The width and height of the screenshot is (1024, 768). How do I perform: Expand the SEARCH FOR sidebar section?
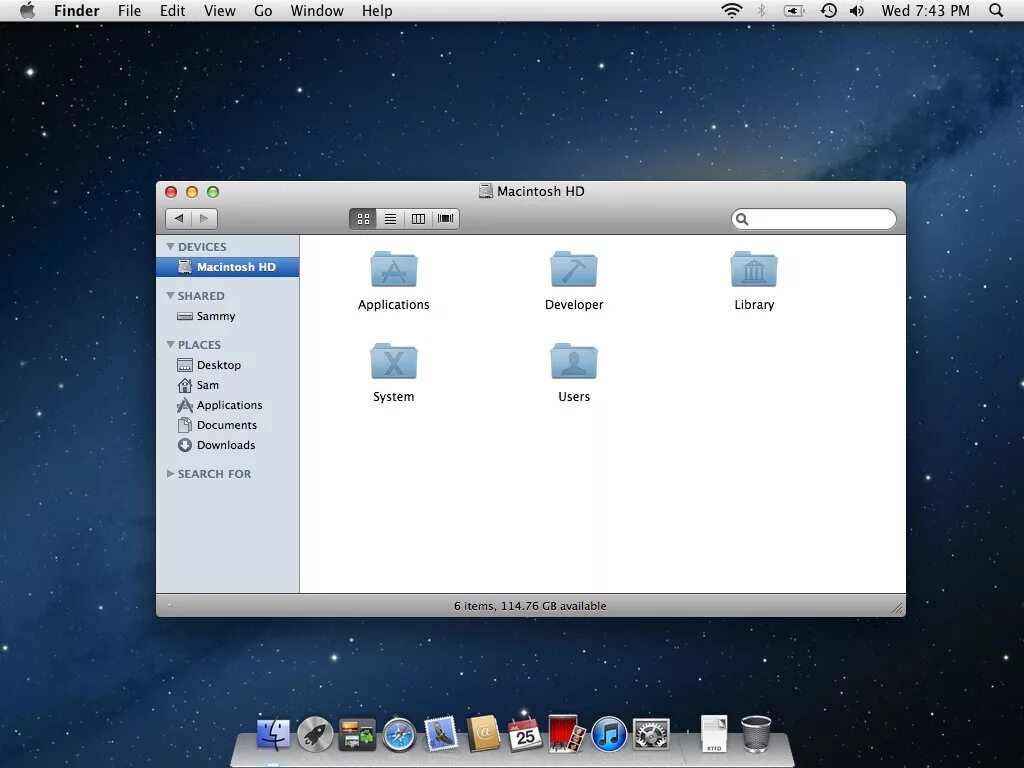point(170,473)
